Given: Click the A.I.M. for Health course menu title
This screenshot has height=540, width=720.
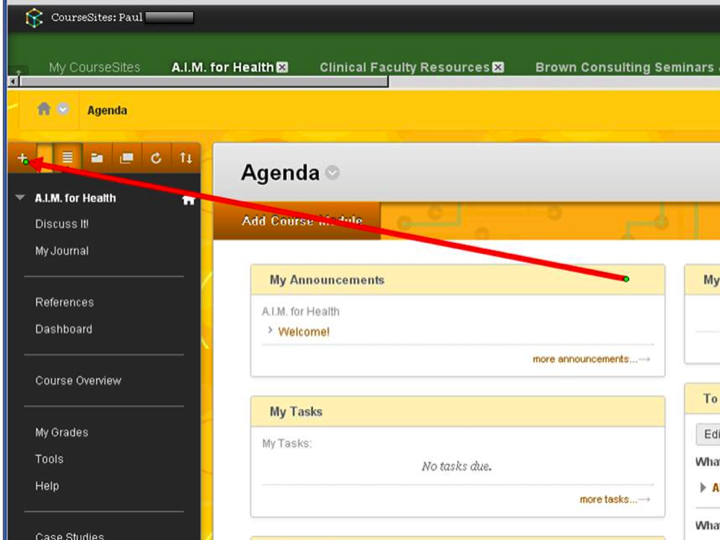Looking at the screenshot, I should click(75, 198).
